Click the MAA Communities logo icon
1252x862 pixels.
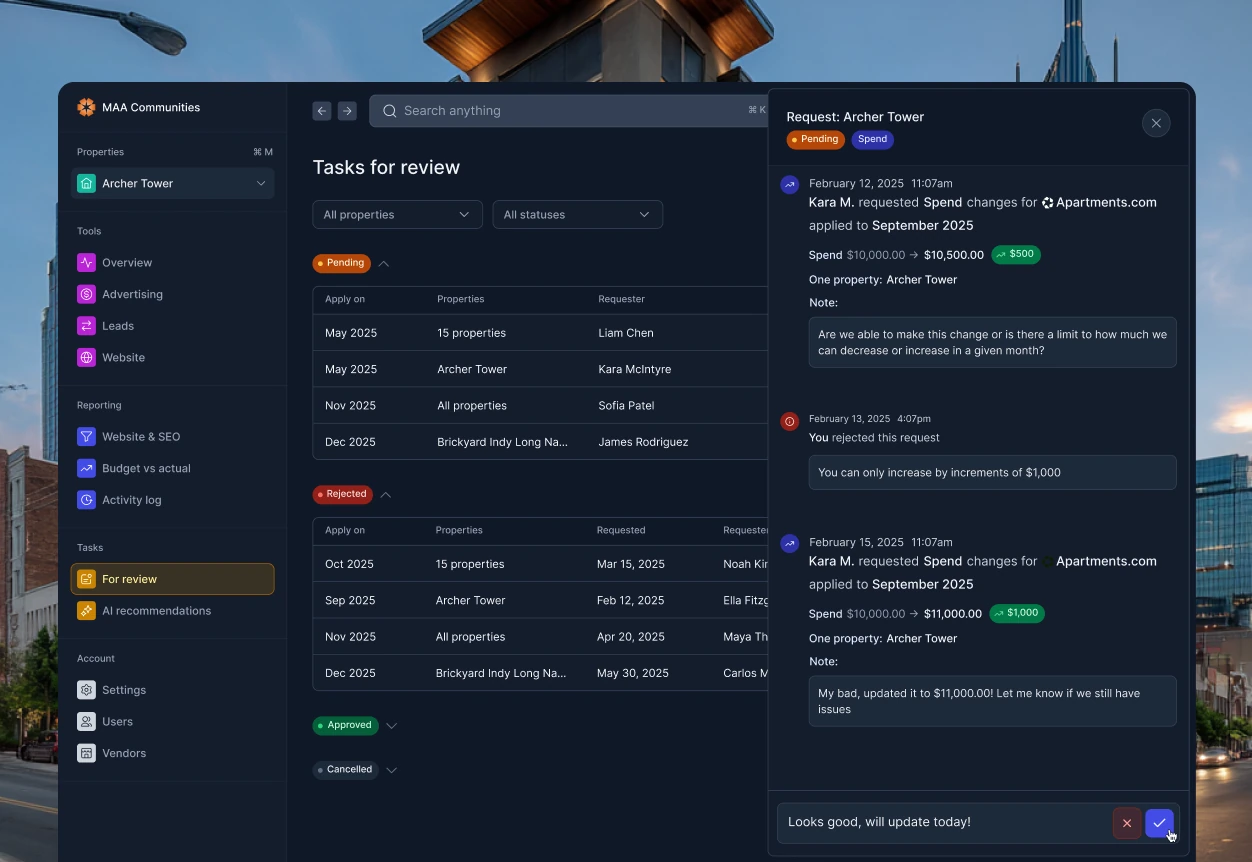pos(86,107)
